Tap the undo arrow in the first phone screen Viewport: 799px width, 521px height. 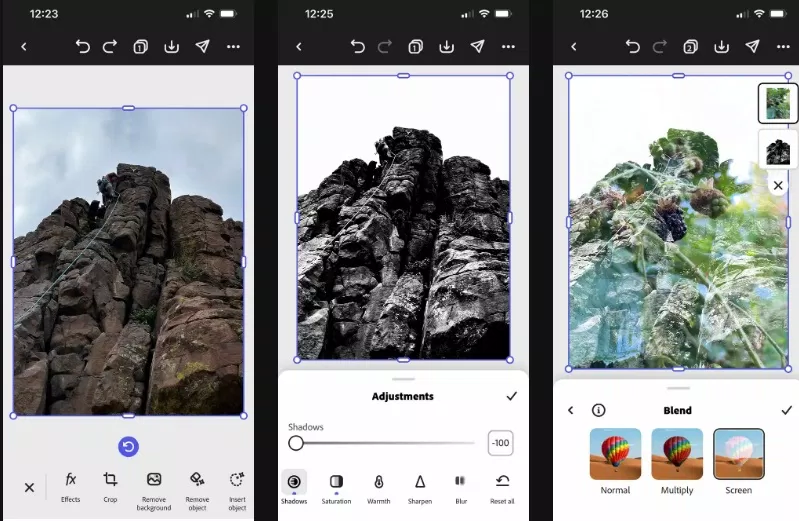(83, 46)
